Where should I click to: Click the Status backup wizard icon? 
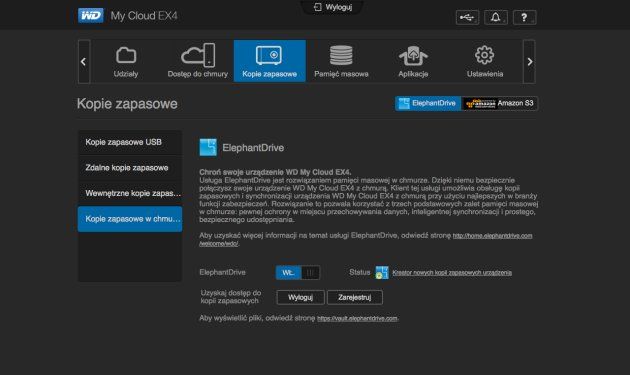(382, 273)
